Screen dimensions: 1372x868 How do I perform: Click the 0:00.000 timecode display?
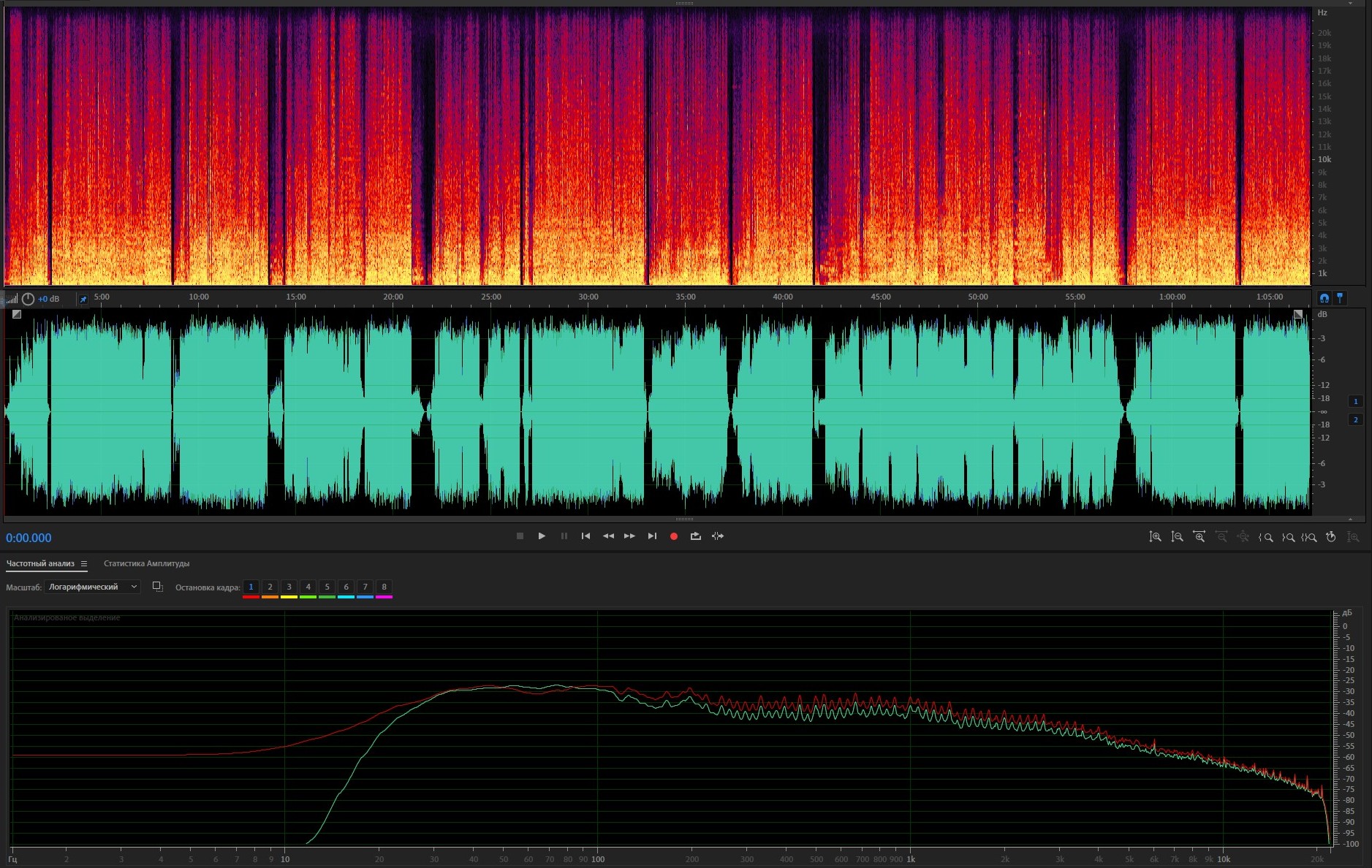point(29,538)
